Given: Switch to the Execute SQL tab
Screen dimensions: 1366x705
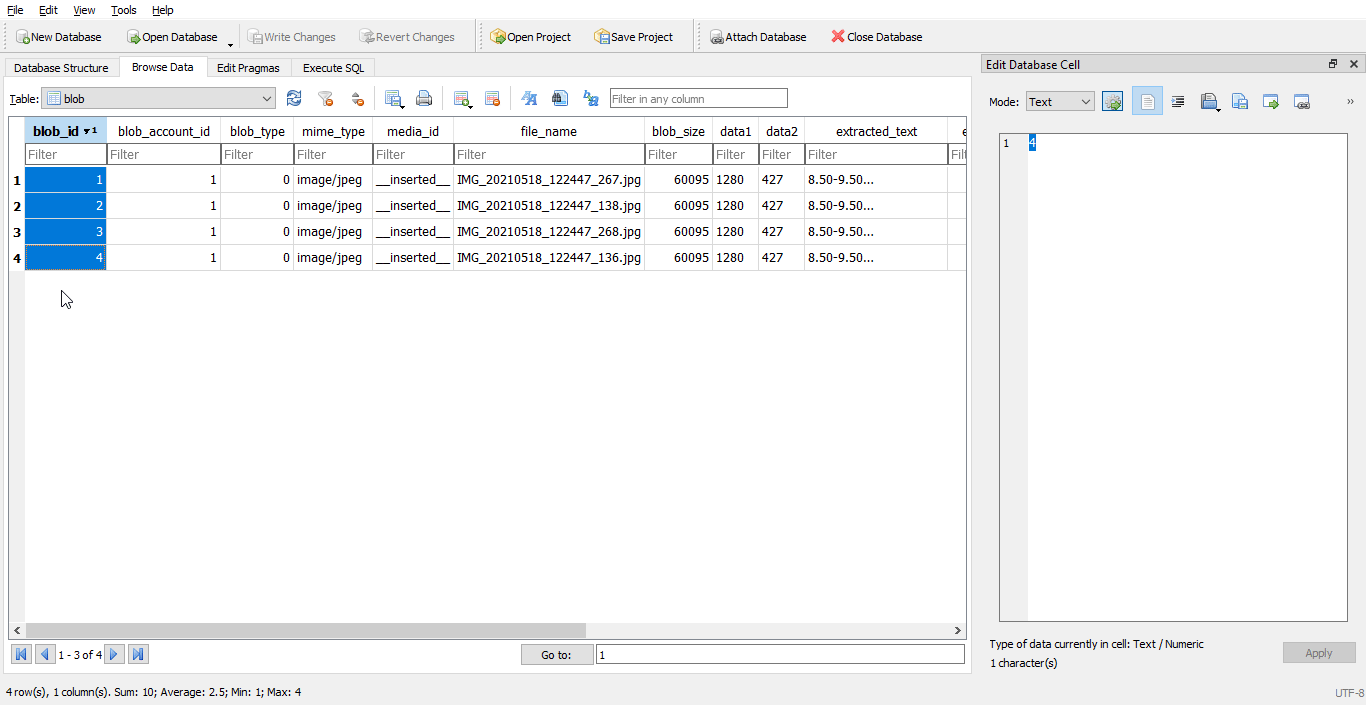Looking at the screenshot, I should [x=333, y=68].
